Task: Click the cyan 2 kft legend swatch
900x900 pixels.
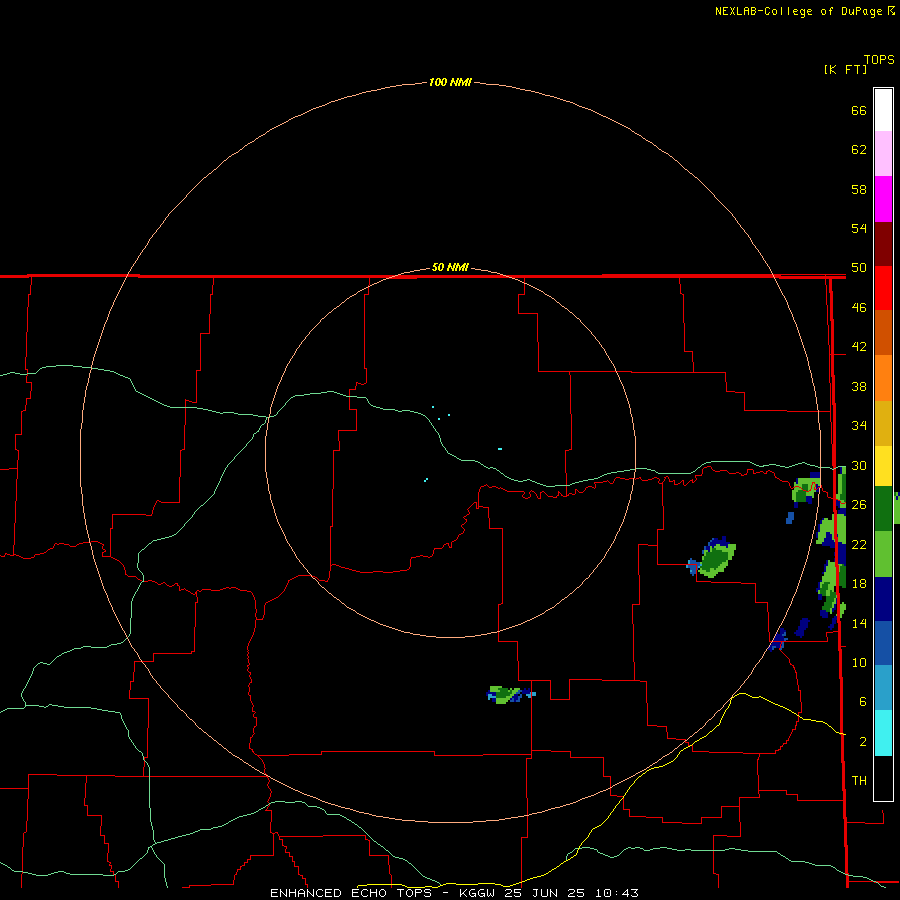Action: click(x=883, y=733)
